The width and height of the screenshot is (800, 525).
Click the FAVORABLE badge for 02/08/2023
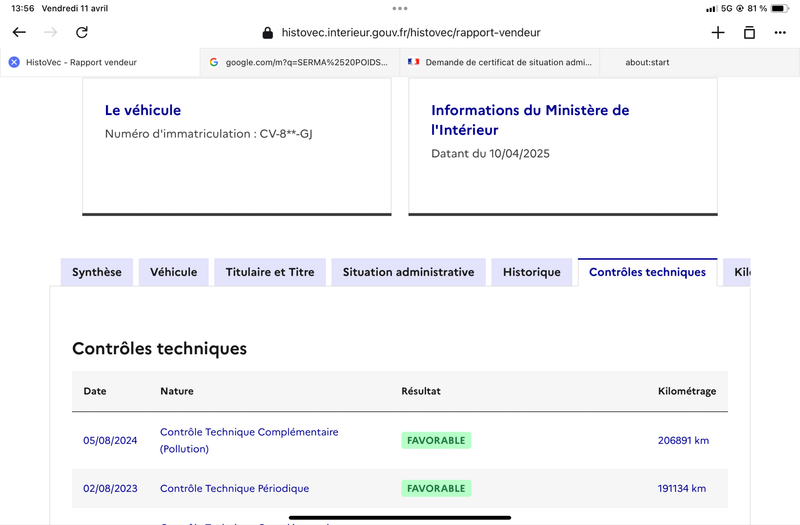(436, 488)
